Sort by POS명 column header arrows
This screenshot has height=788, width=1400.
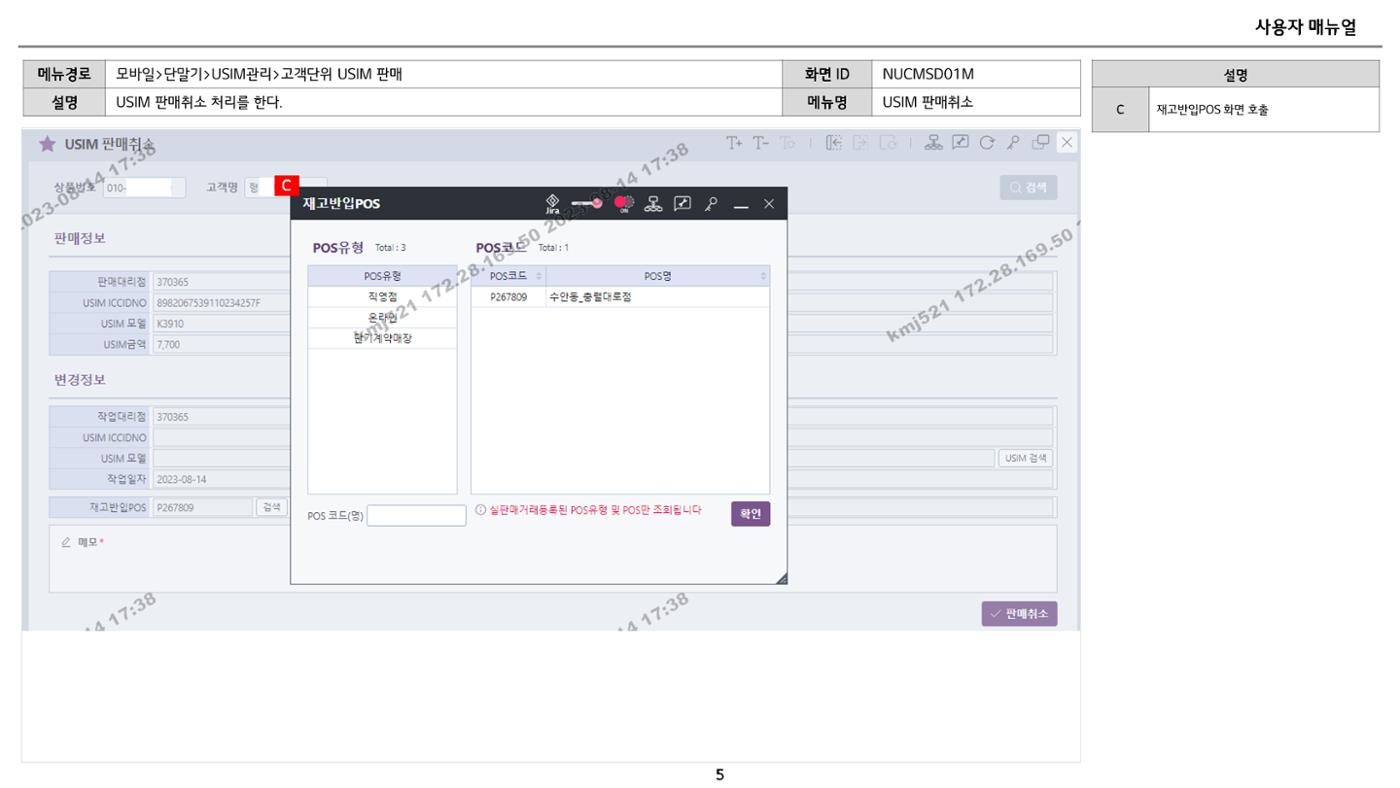(x=764, y=276)
